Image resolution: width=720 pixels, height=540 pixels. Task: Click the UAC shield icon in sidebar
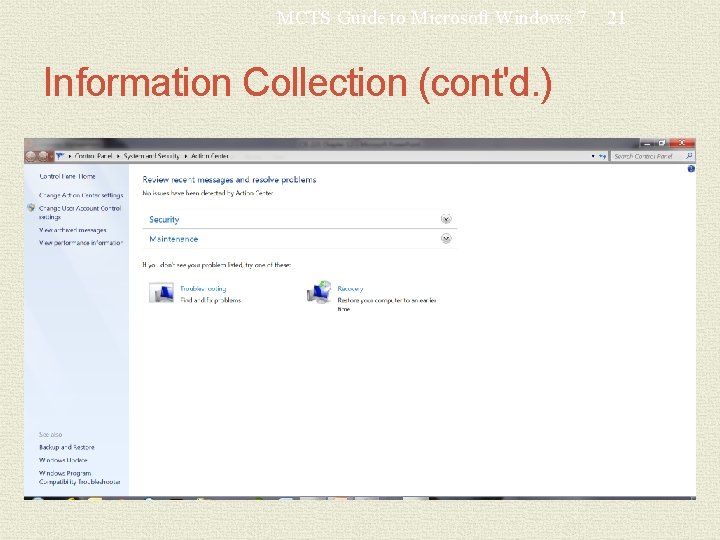point(31,208)
